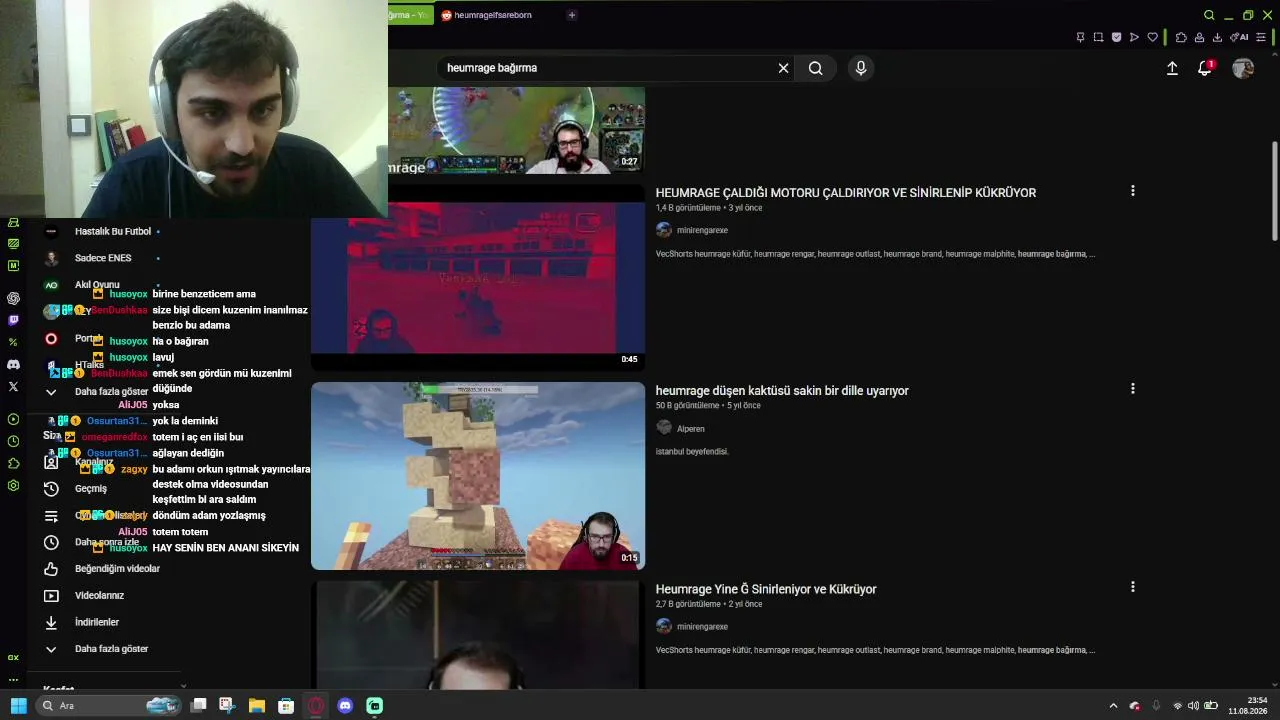1280x720 pixels.
Task: Open options menu for 'Yine Ğ Sinirleniyor' video
Action: click(1132, 587)
